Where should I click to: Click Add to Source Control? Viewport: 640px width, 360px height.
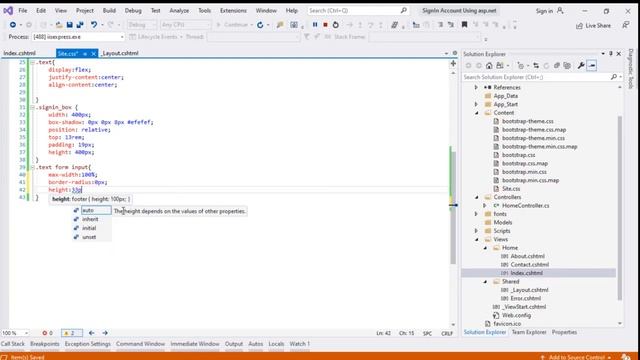576,357
